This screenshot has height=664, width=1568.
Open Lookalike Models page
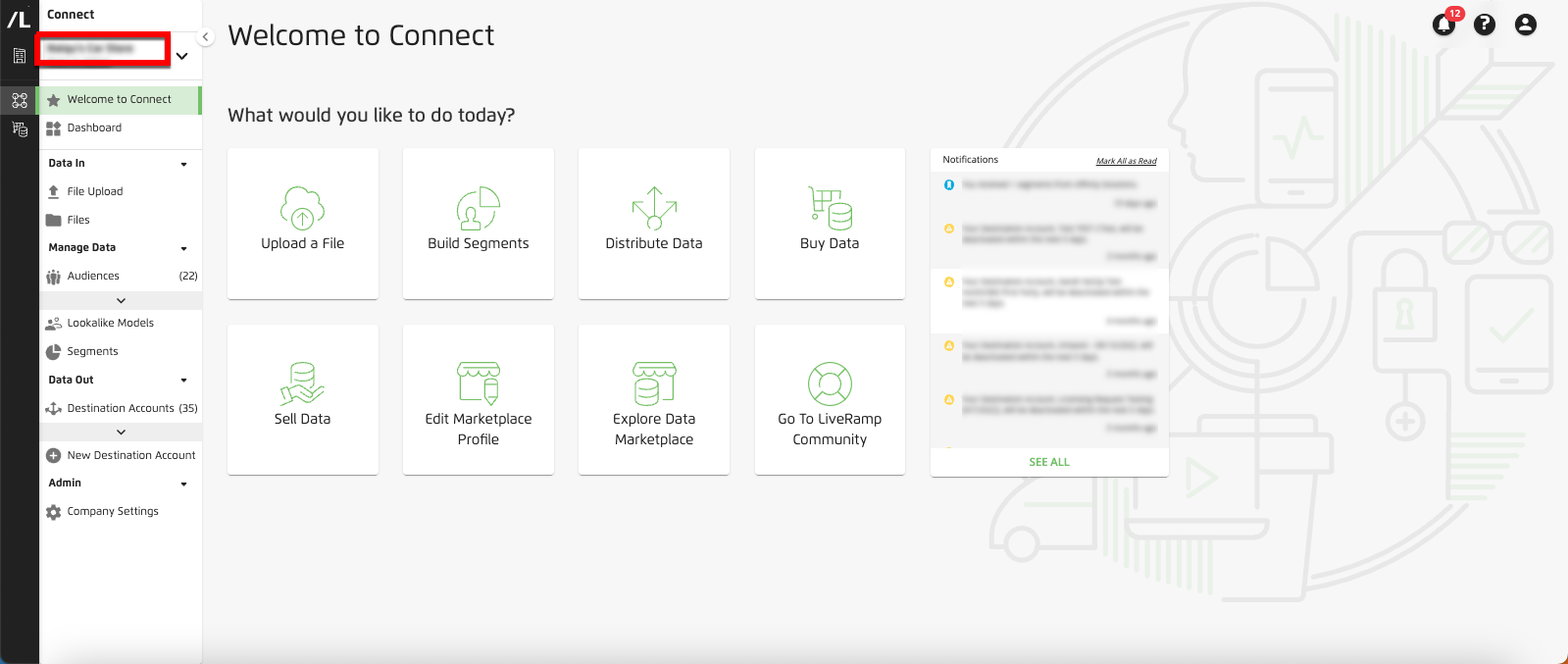click(x=111, y=324)
